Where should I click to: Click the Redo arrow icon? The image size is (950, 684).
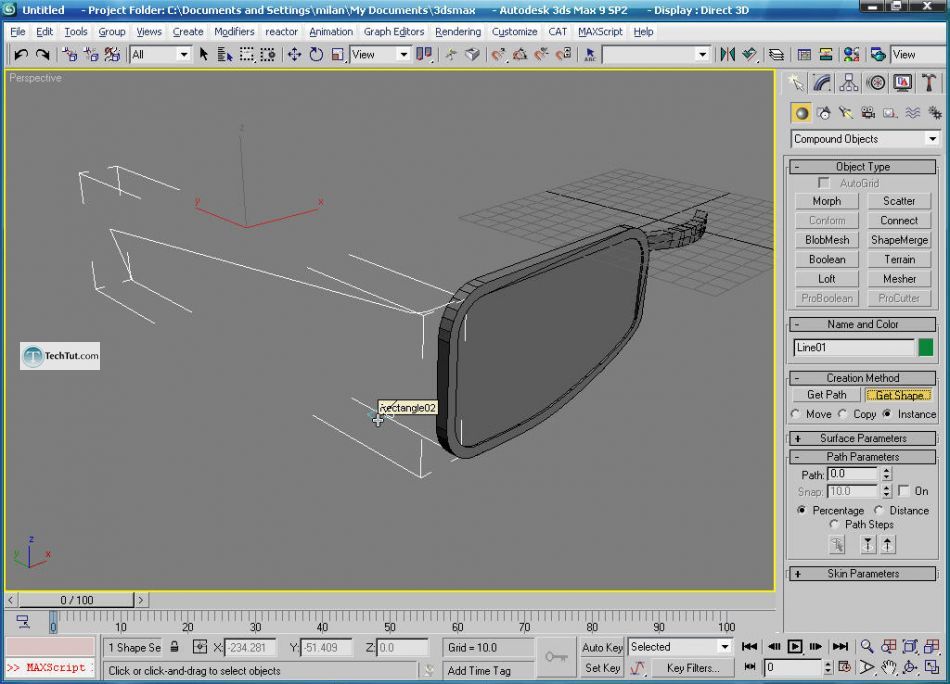[x=42, y=55]
